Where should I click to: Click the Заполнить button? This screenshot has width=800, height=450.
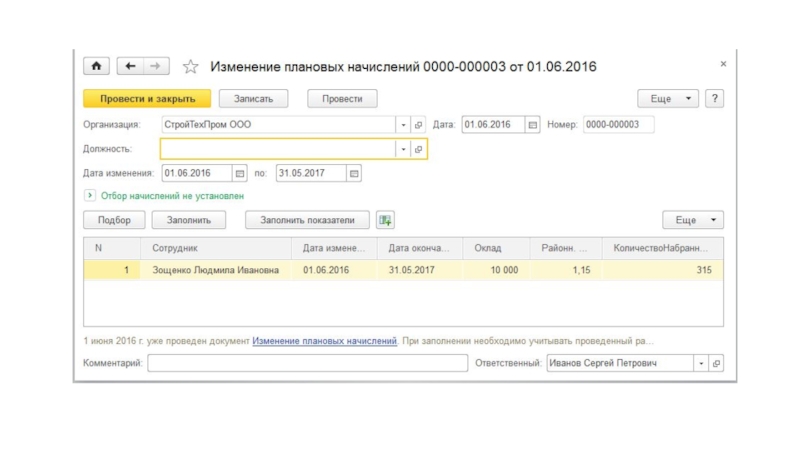pos(189,220)
